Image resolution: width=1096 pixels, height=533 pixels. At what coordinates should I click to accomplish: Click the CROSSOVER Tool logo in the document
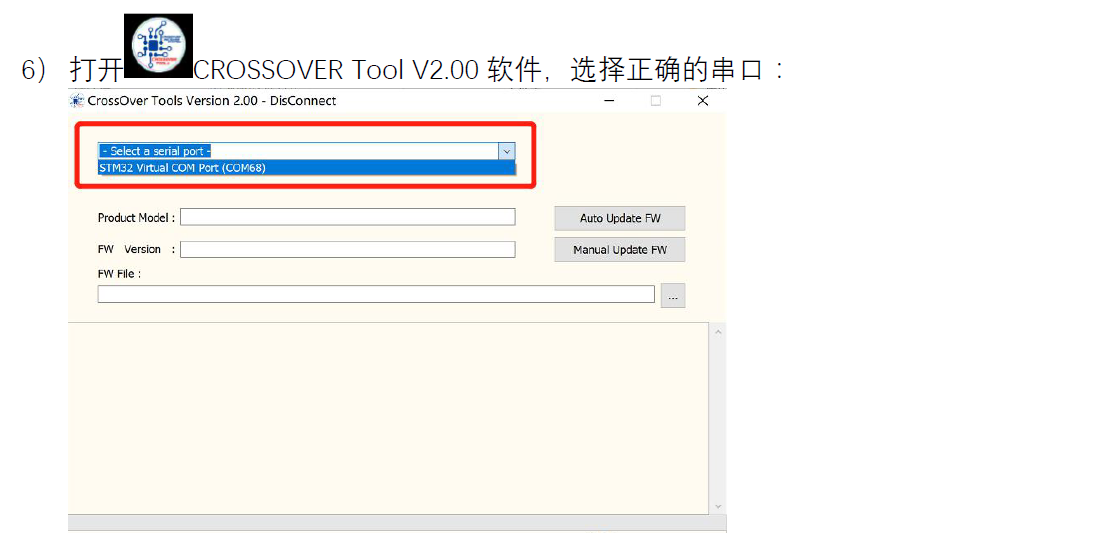(158, 45)
